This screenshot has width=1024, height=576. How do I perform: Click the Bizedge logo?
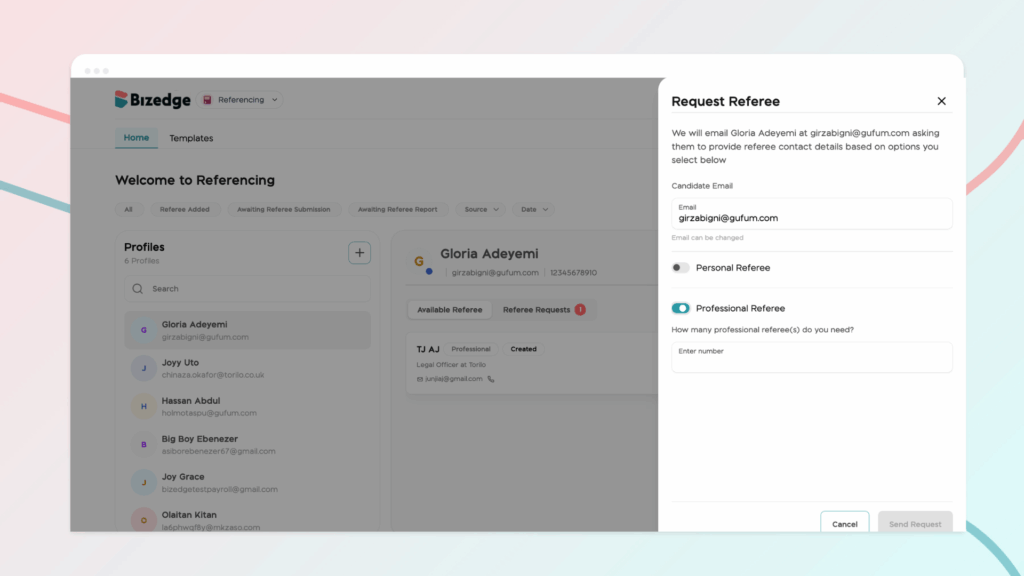153,99
